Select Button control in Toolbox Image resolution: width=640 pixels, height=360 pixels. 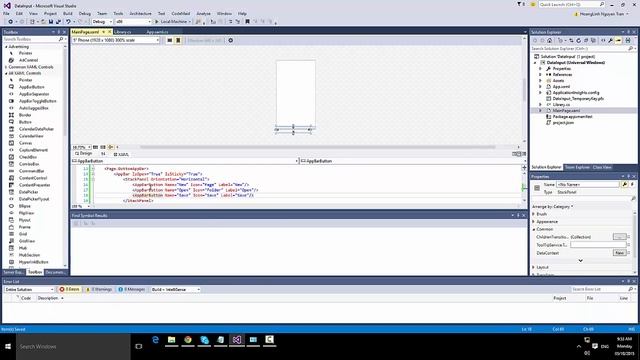(25, 122)
